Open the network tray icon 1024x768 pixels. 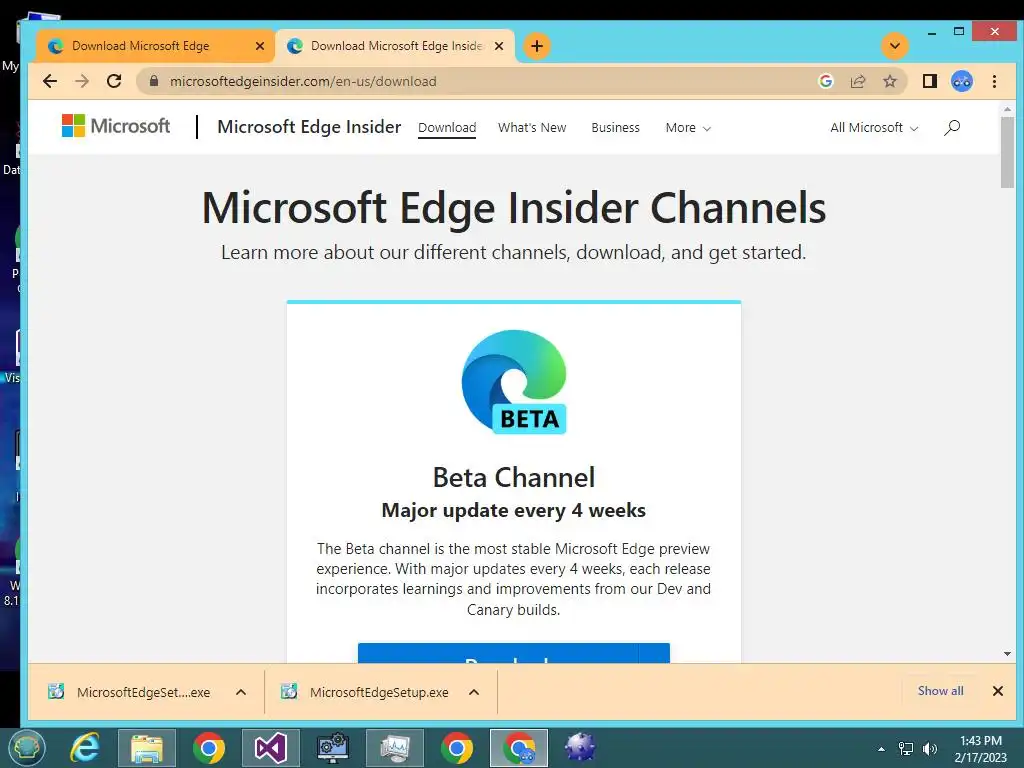(x=906, y=749)
